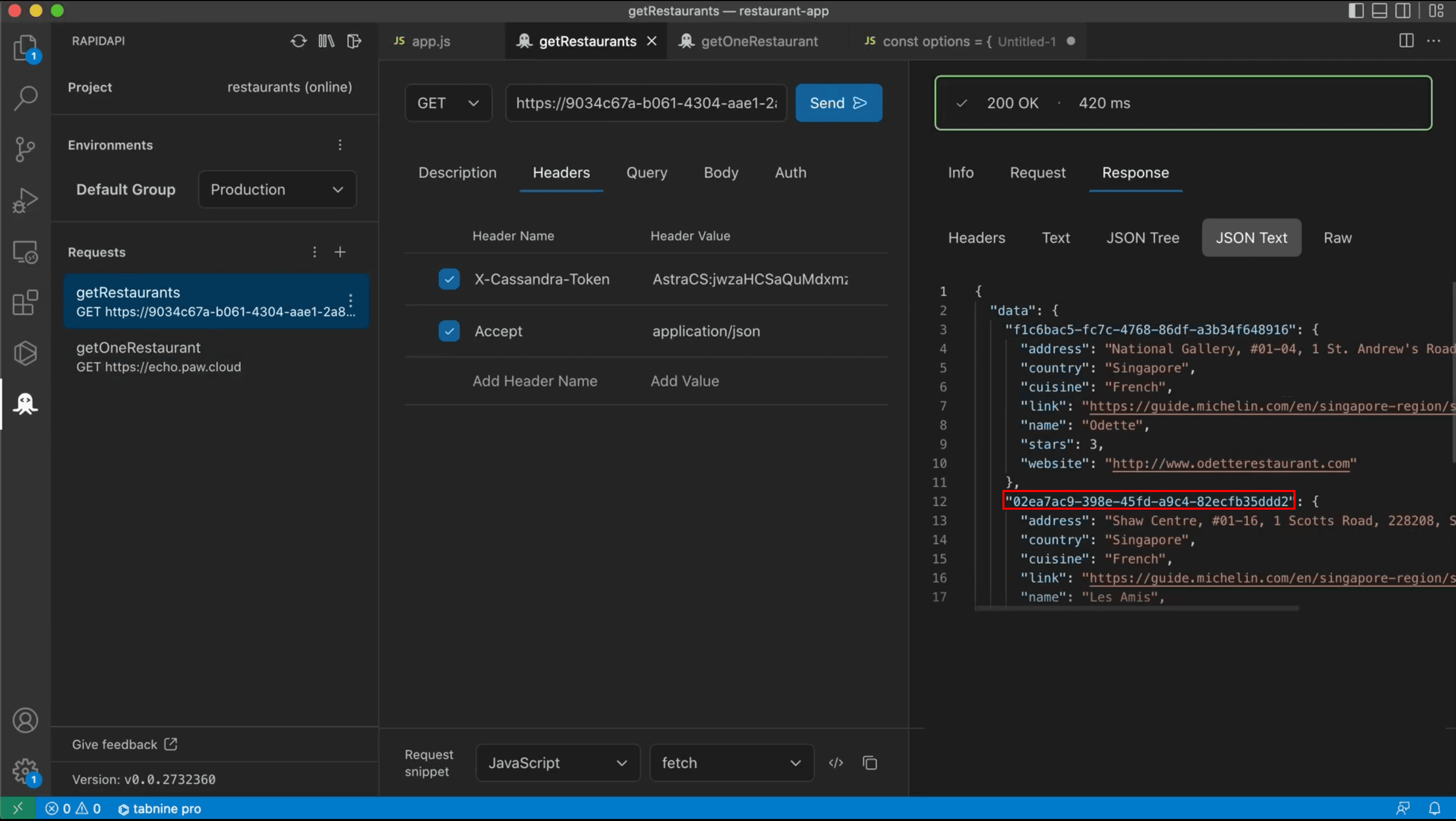Open the JavaScript snippet language dropdown
1456x821 pixels.
558,763
